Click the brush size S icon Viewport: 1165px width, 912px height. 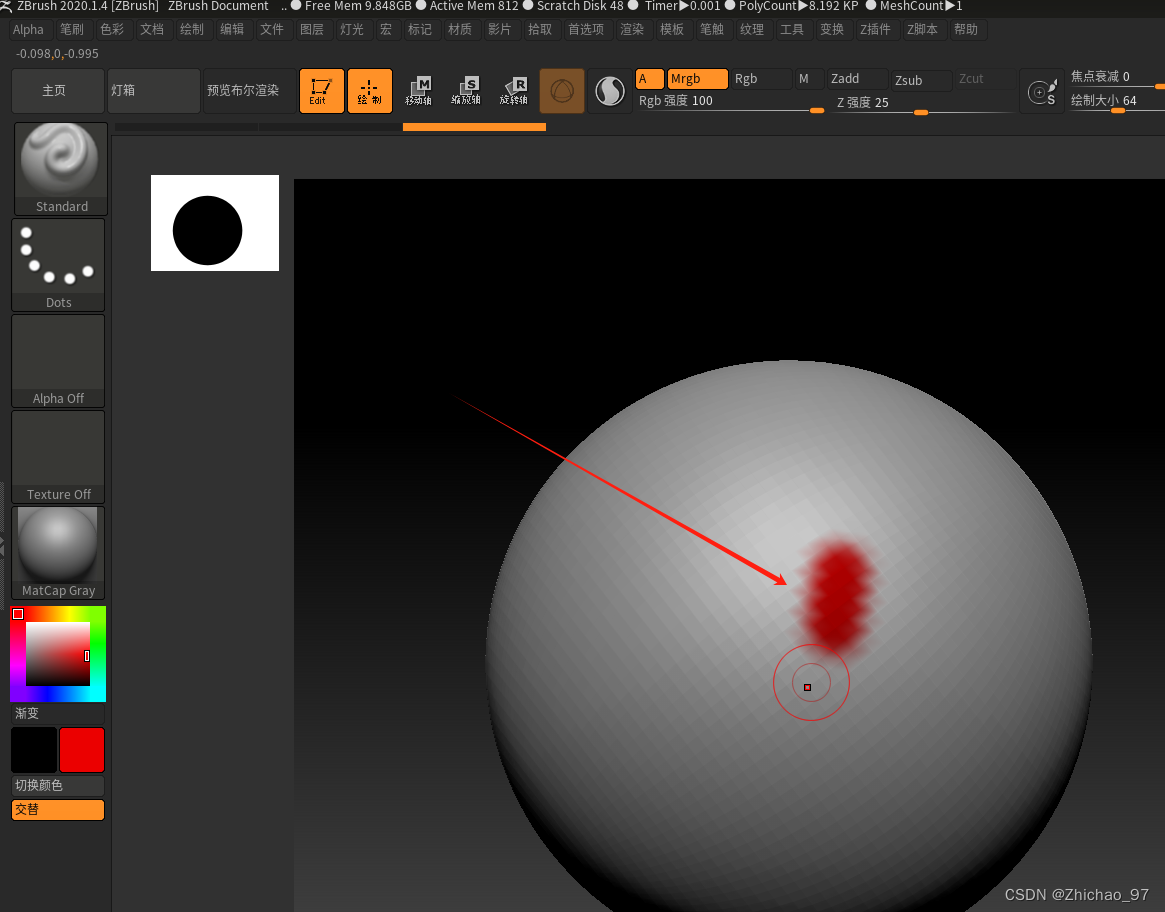coord(1042,91)
